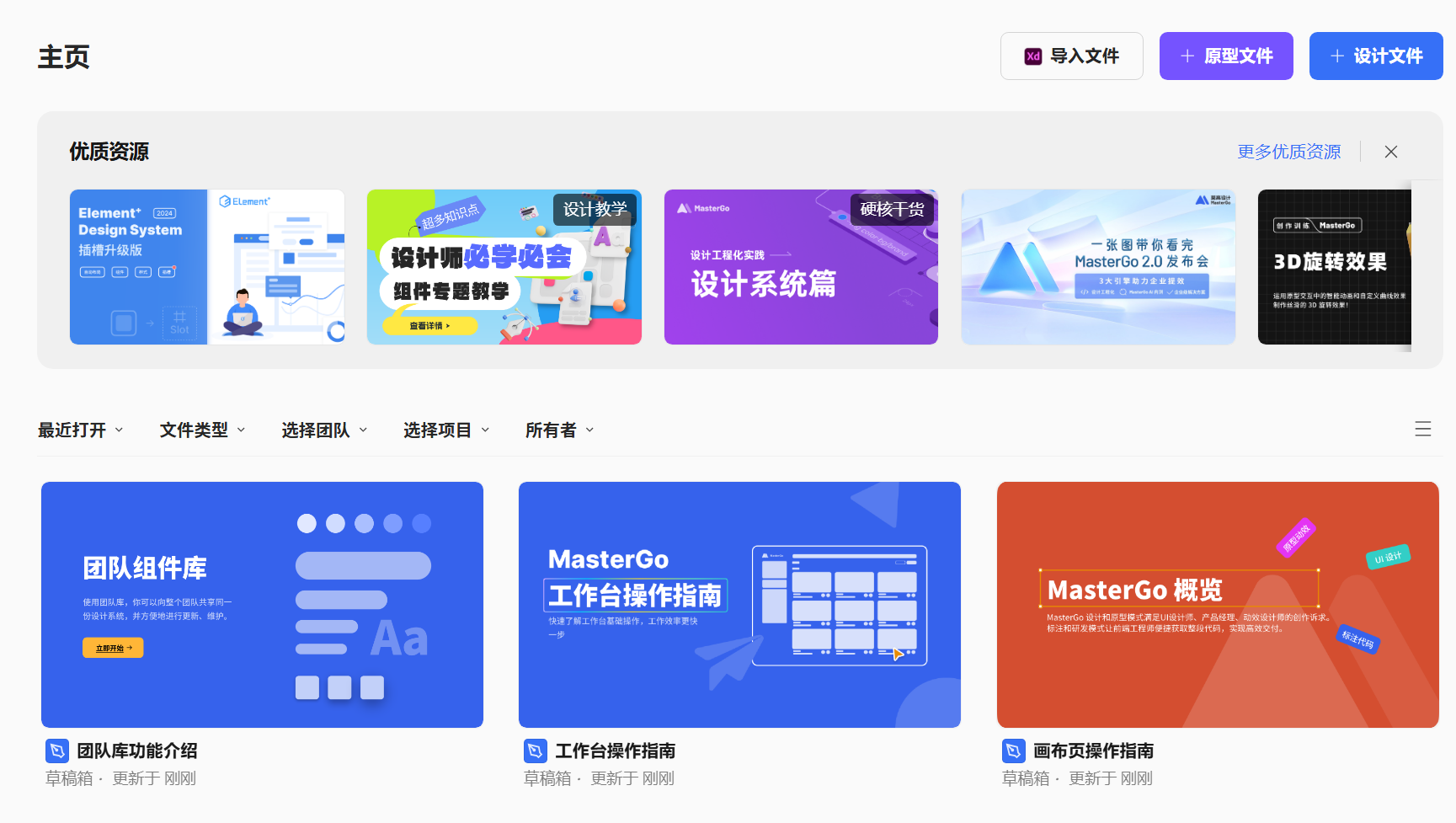The width and height of the screenshot is (1456, 823).
Task: Open the 3D旋转效果 resource card
Action: coord(1335,267)
